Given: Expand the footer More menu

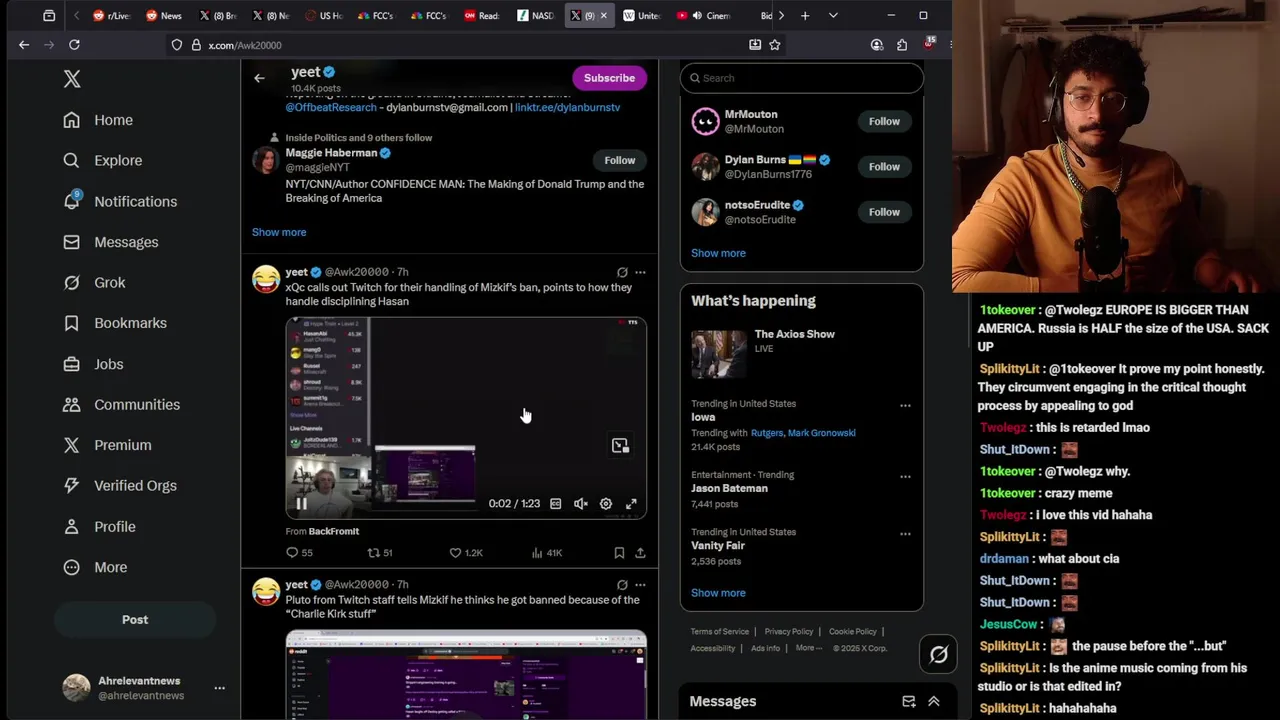Looking at the screenshot, I should (808, 648).
